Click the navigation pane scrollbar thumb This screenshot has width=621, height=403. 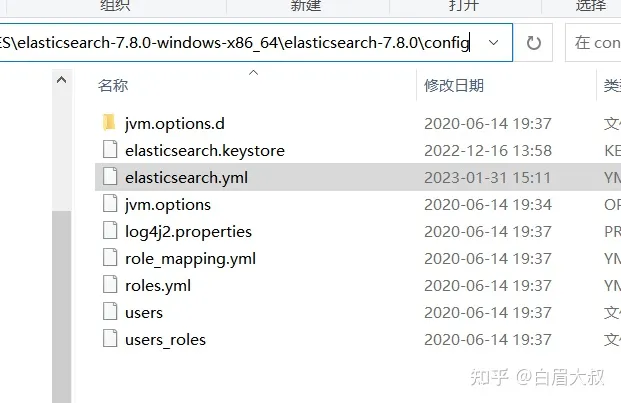click(61, 307)
